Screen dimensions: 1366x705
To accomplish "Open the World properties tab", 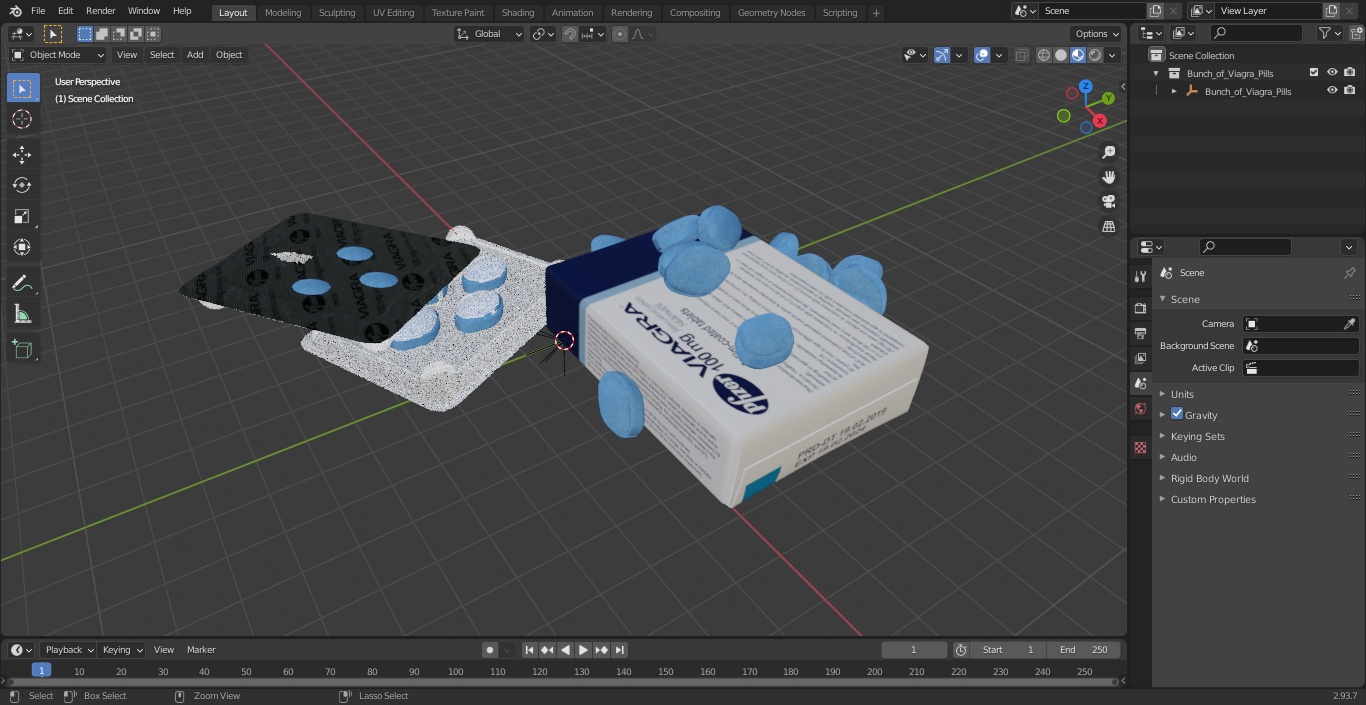I will tap(1140, 409).
